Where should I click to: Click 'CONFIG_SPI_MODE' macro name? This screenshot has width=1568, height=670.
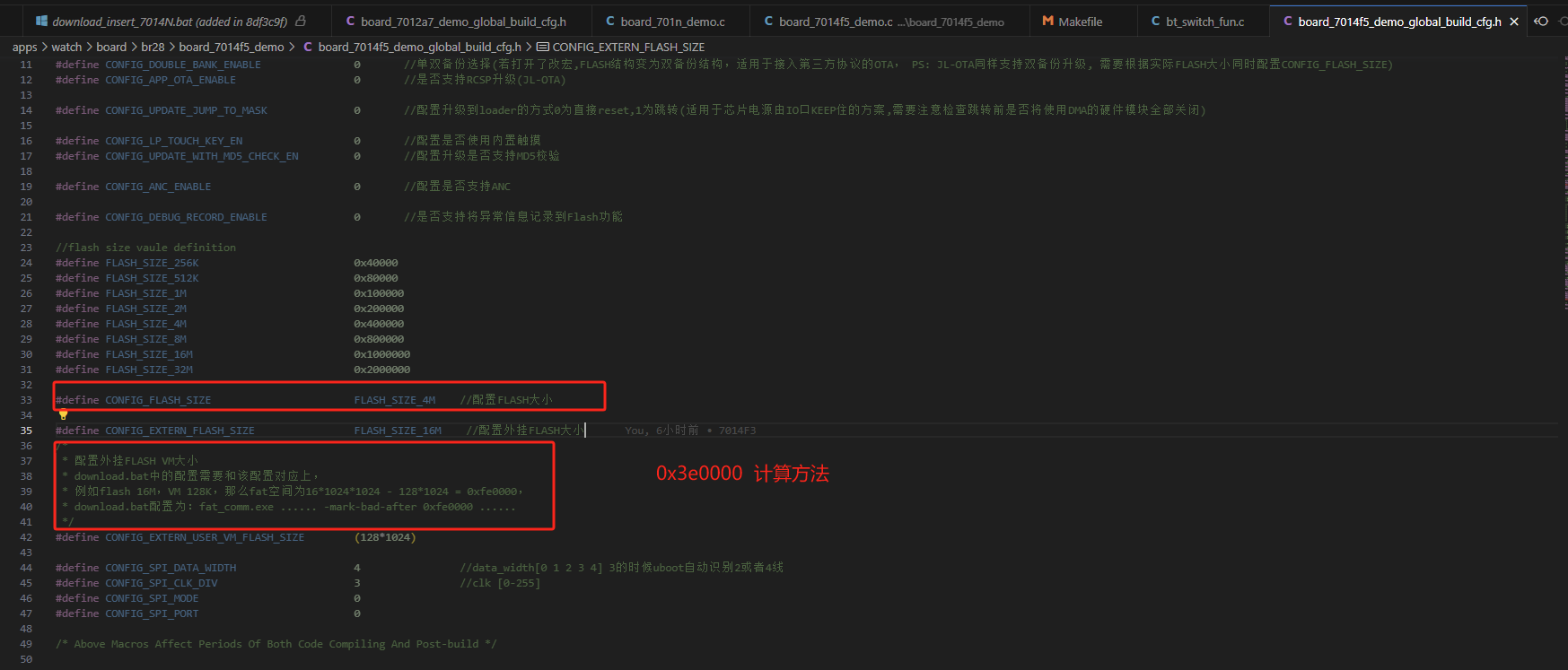(152, 598)
